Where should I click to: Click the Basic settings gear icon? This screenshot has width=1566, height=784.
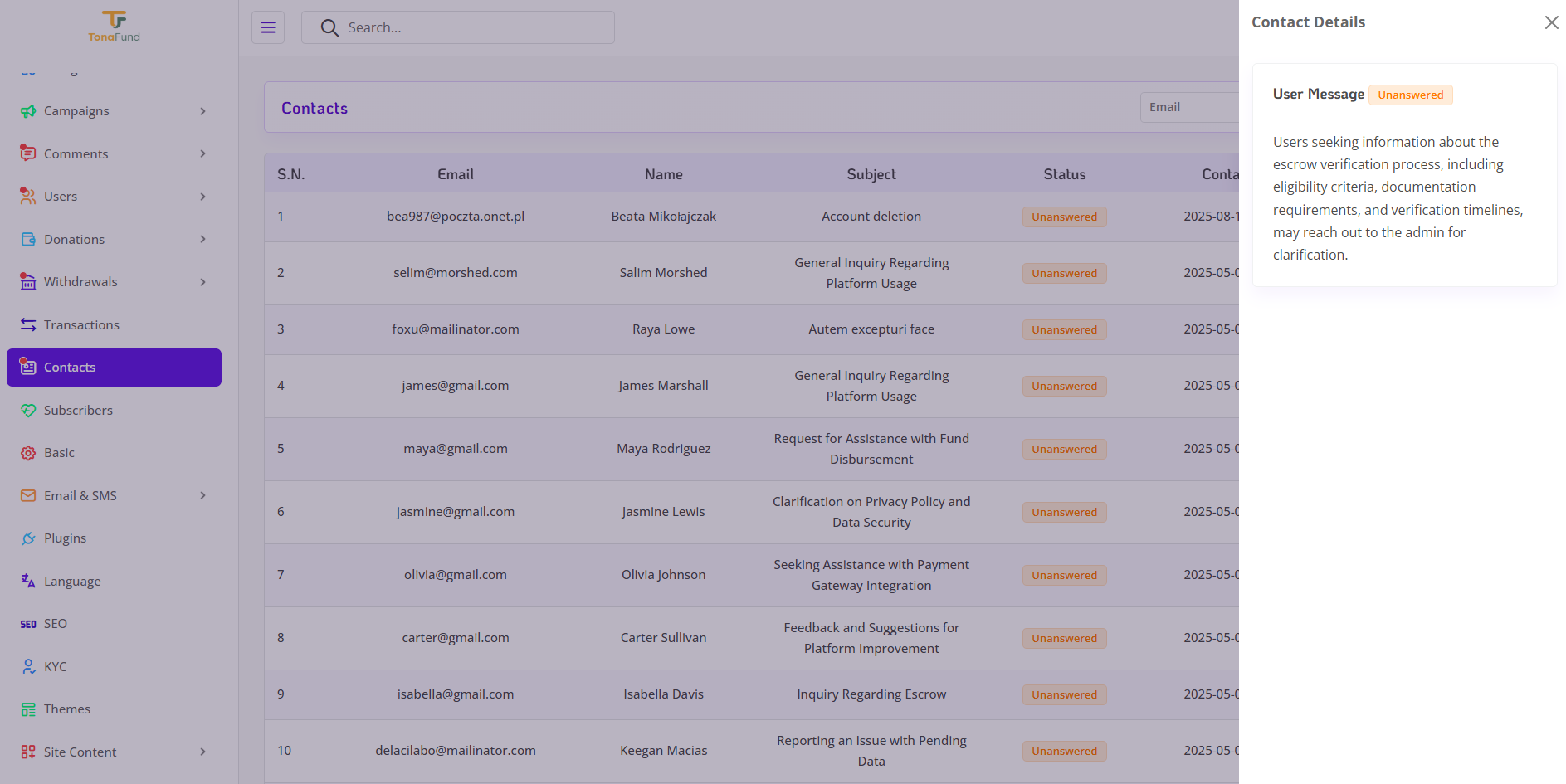(28, 453)
